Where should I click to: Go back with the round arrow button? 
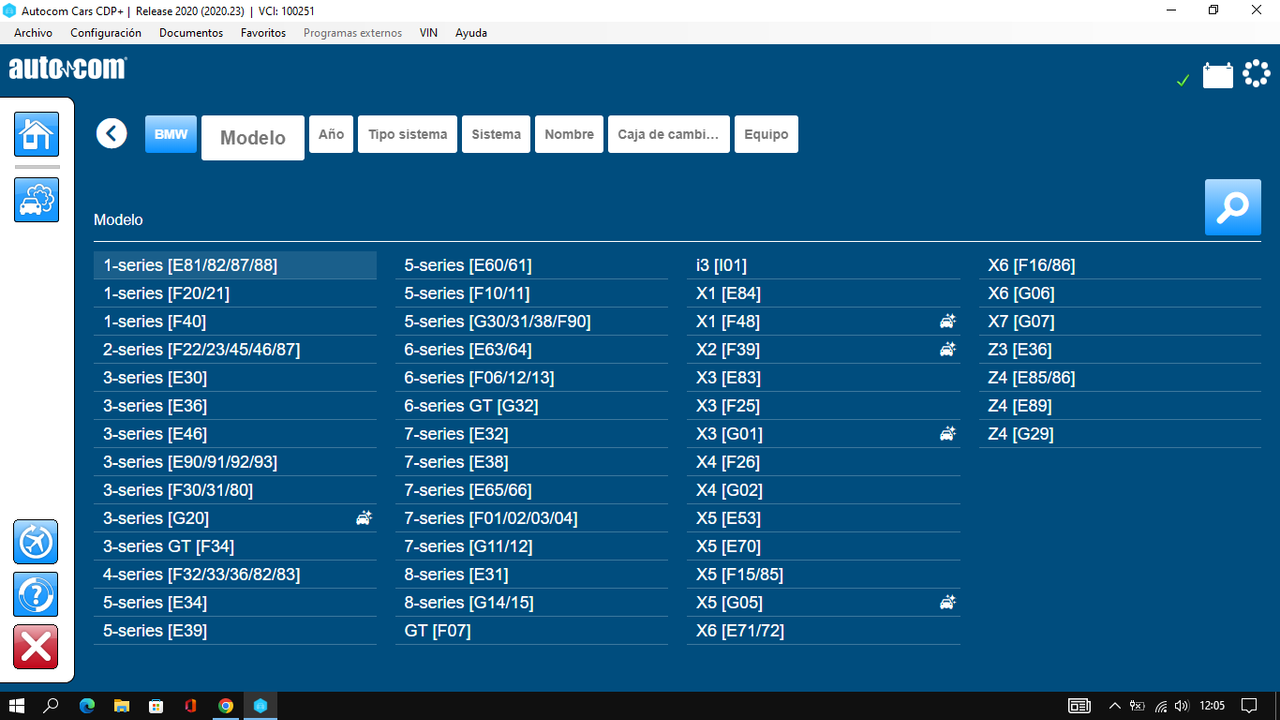click(x=112, y=133)
